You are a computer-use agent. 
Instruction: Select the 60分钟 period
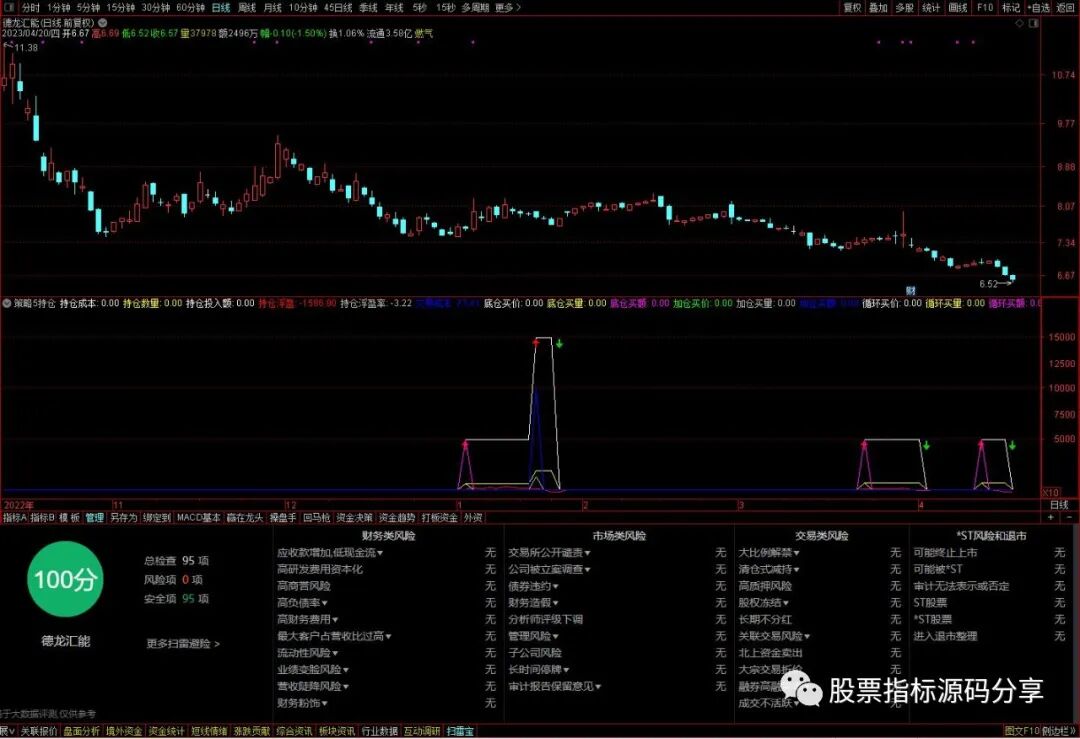tap(190, 8)
